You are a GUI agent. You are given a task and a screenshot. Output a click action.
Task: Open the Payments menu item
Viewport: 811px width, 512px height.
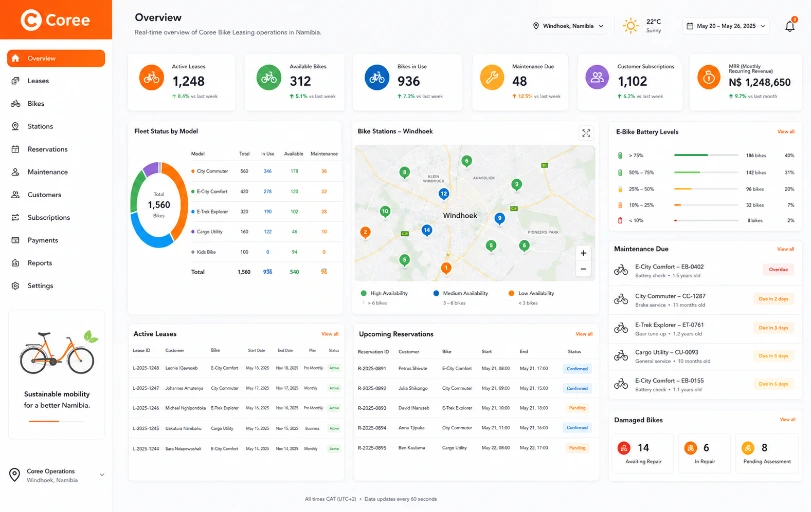point(56,240)
